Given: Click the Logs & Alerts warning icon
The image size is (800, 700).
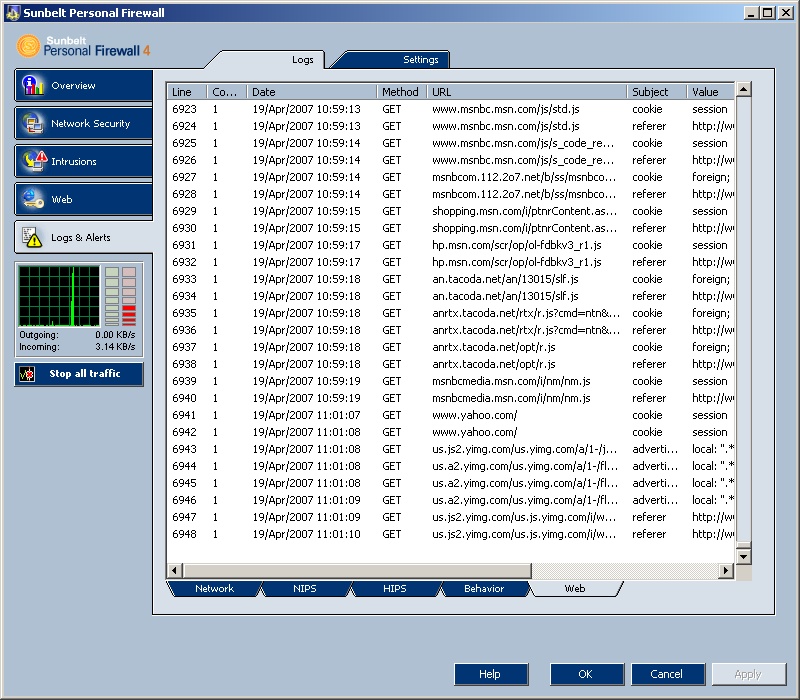Looking at the screenshot, I should [x=34, y=238].
